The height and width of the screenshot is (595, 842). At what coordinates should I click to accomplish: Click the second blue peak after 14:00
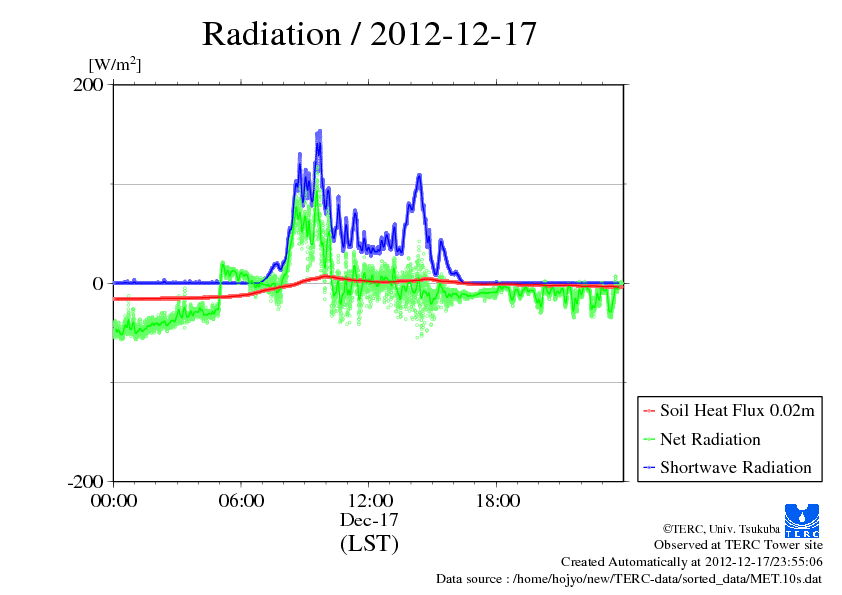[x=419, y=176]
